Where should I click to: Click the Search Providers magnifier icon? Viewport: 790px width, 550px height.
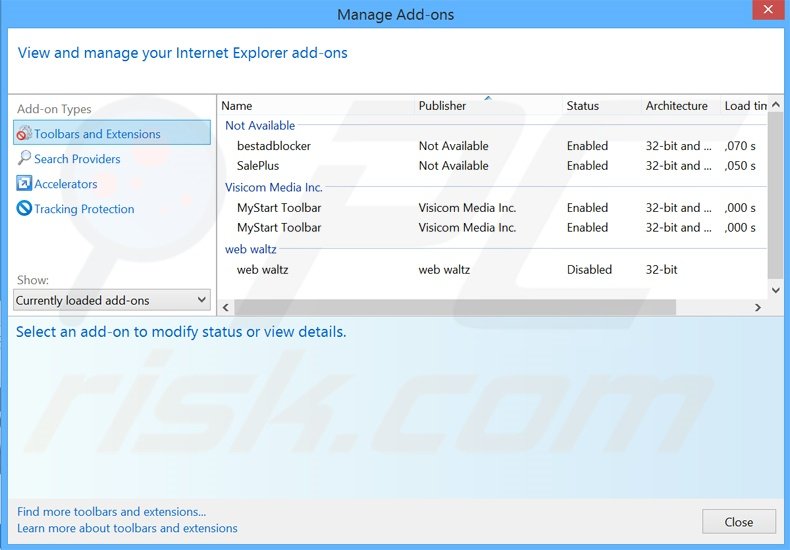[24, 158]
